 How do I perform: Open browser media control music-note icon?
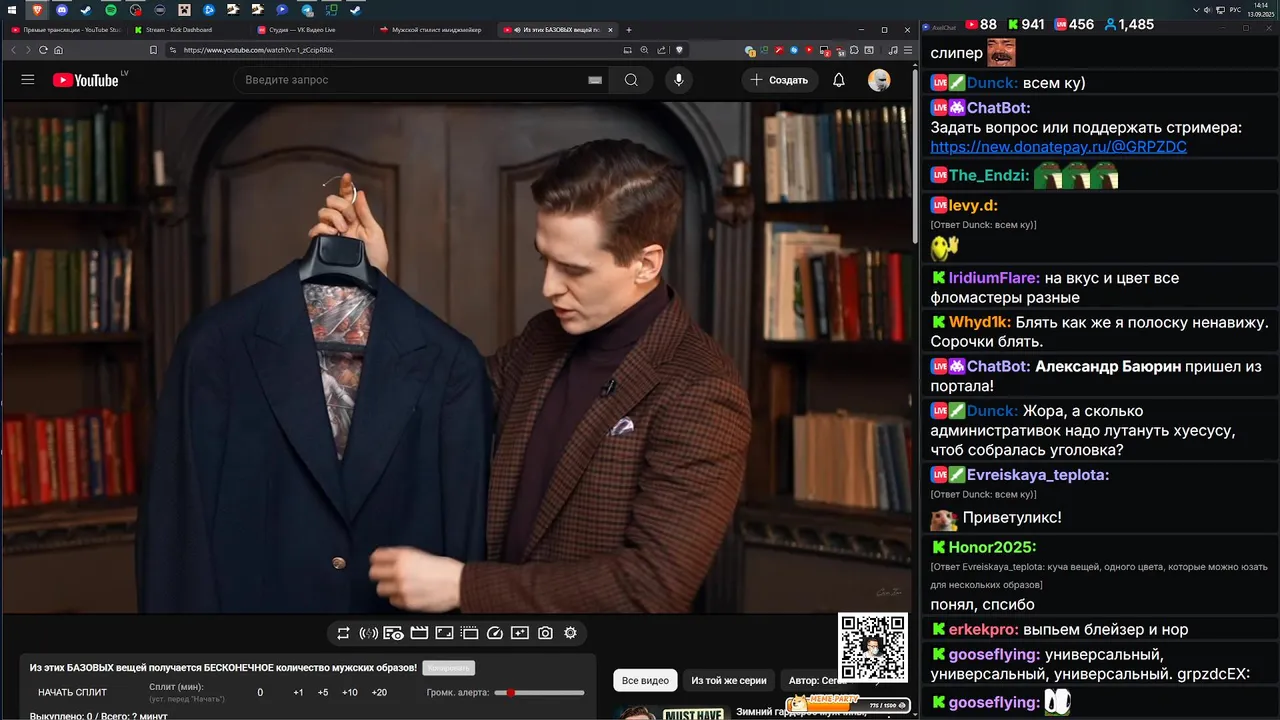(893, 50)
